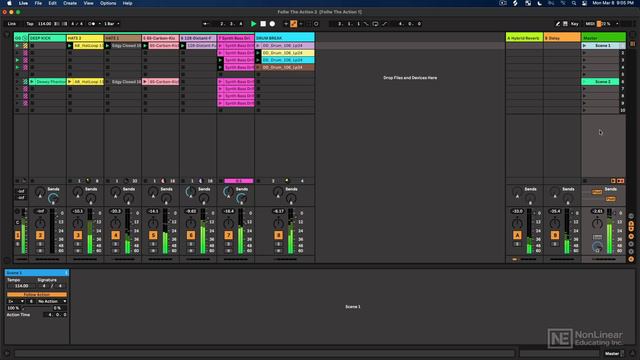
Task: Toggle track 8 activator button
Action: coord(278,235)
